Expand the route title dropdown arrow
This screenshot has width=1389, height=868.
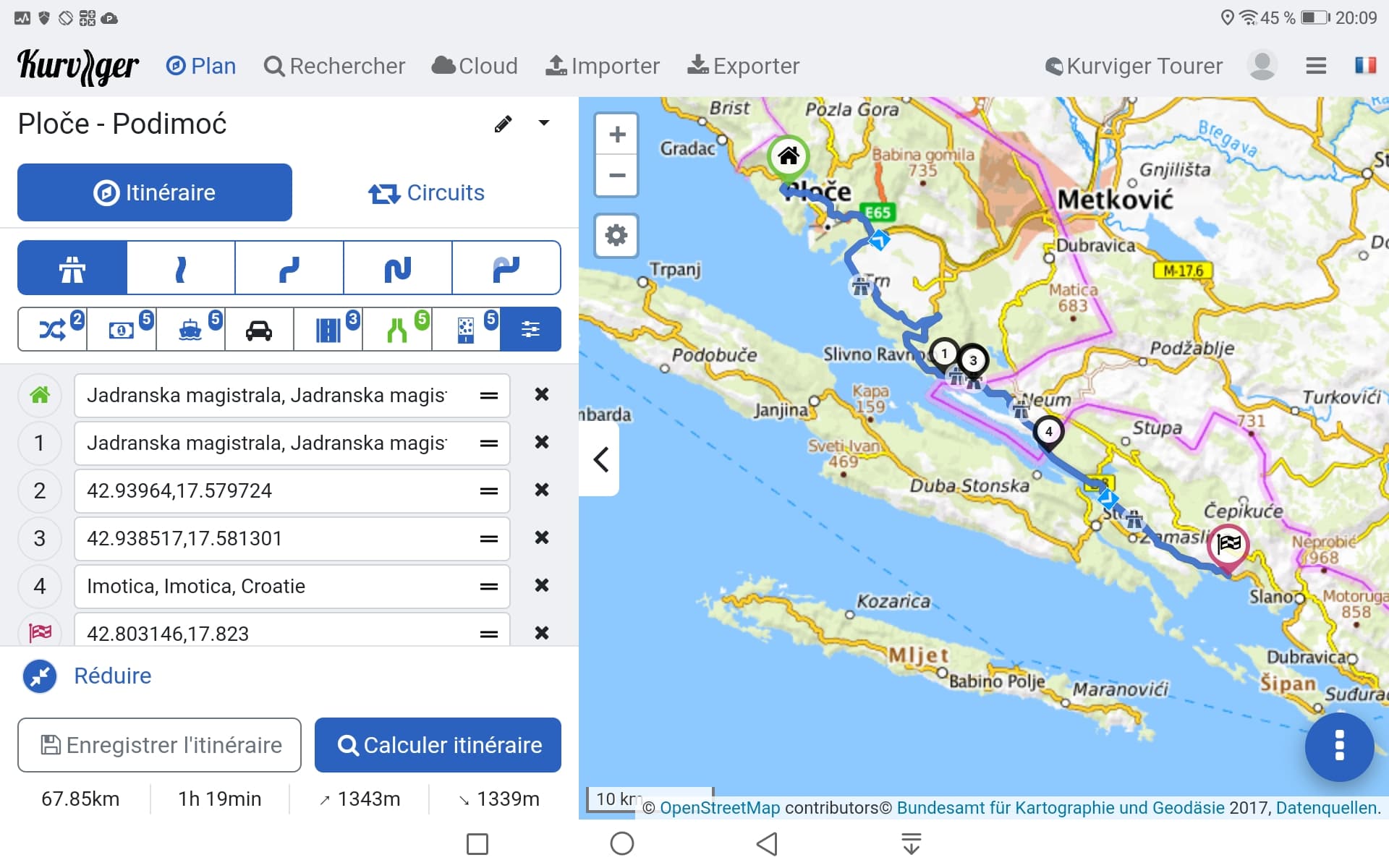pos(544,124)
